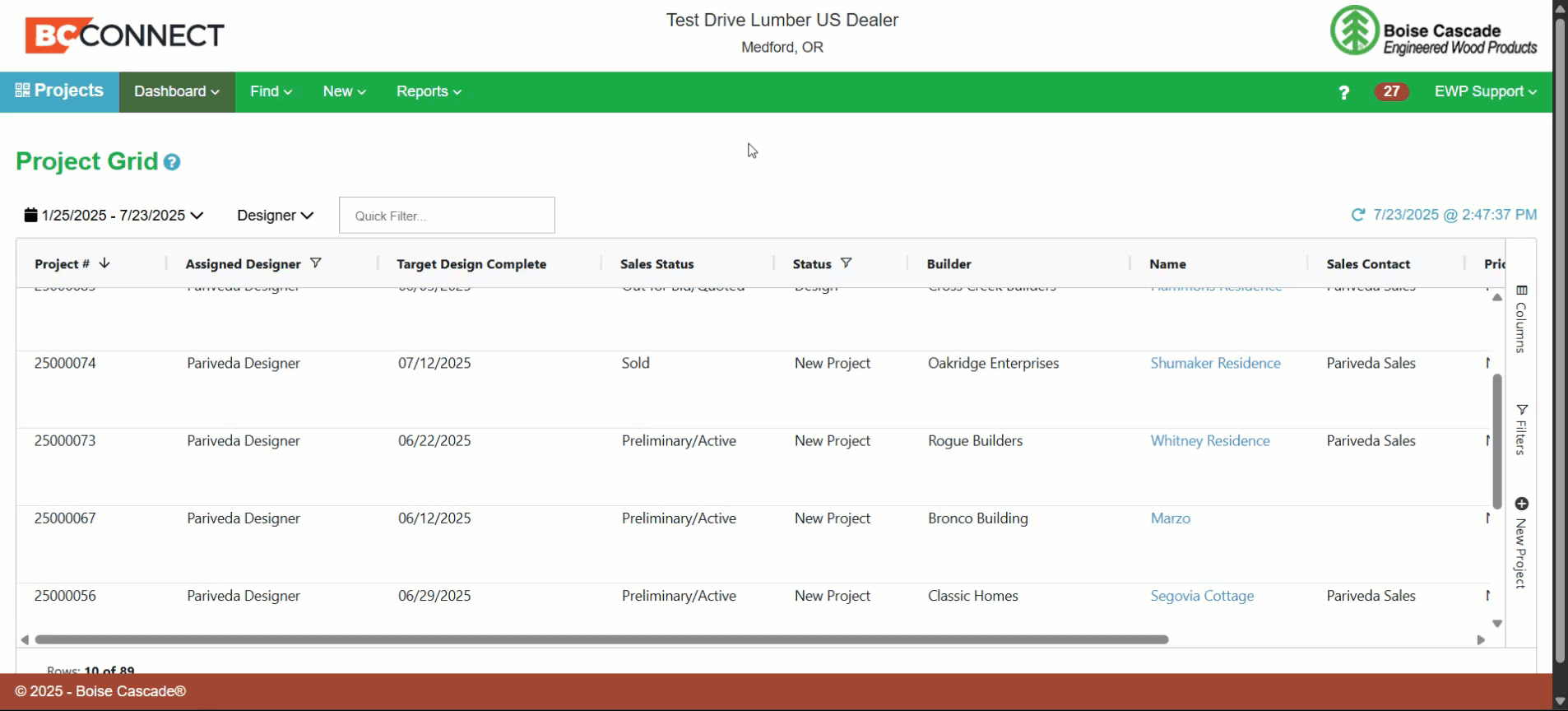Screen dimensions: 1568x711
Task: Open the Whitney Residence project link
Action: [x=1210, y=440]
